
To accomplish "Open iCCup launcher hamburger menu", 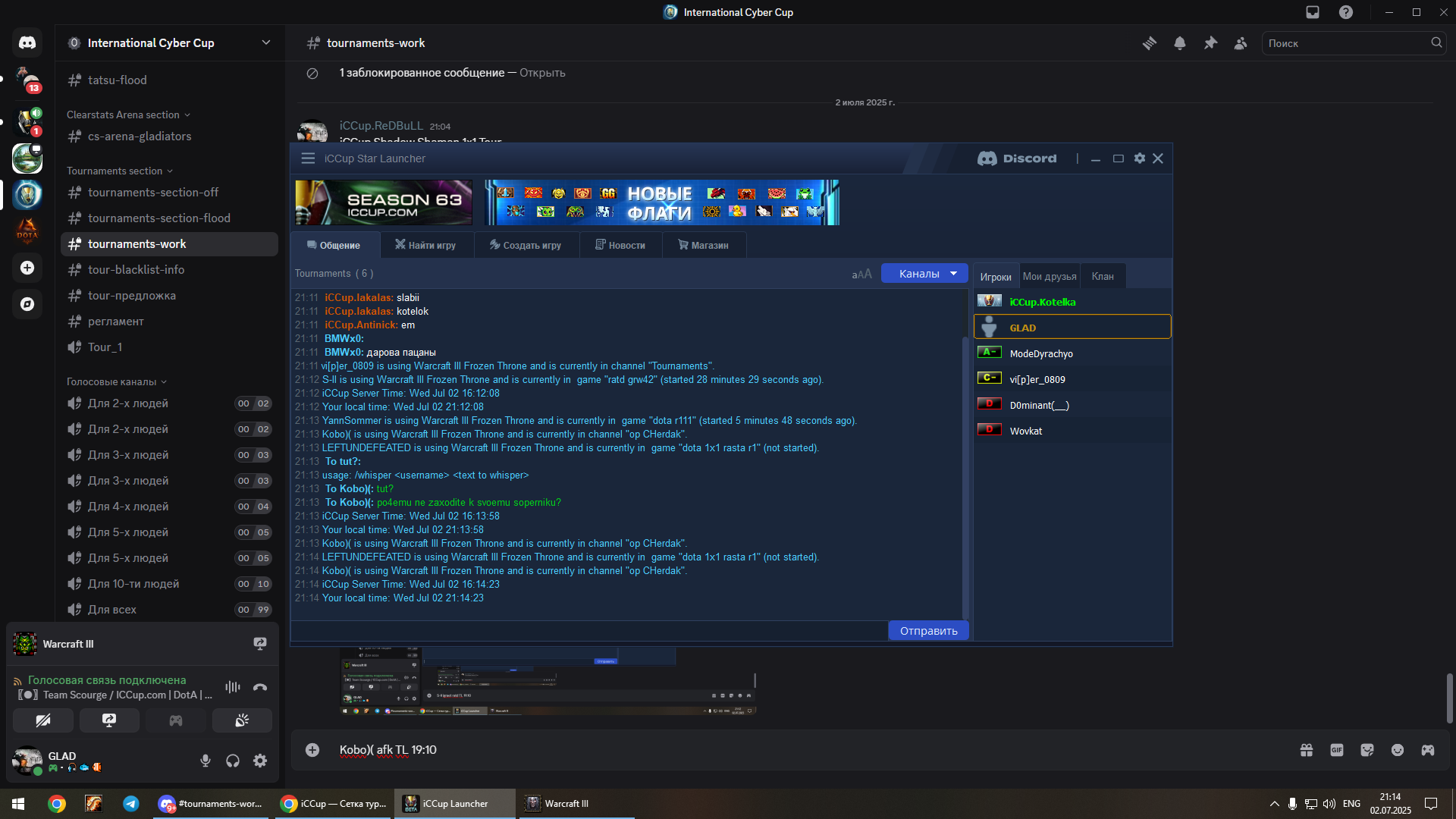I will click(308, 158).
